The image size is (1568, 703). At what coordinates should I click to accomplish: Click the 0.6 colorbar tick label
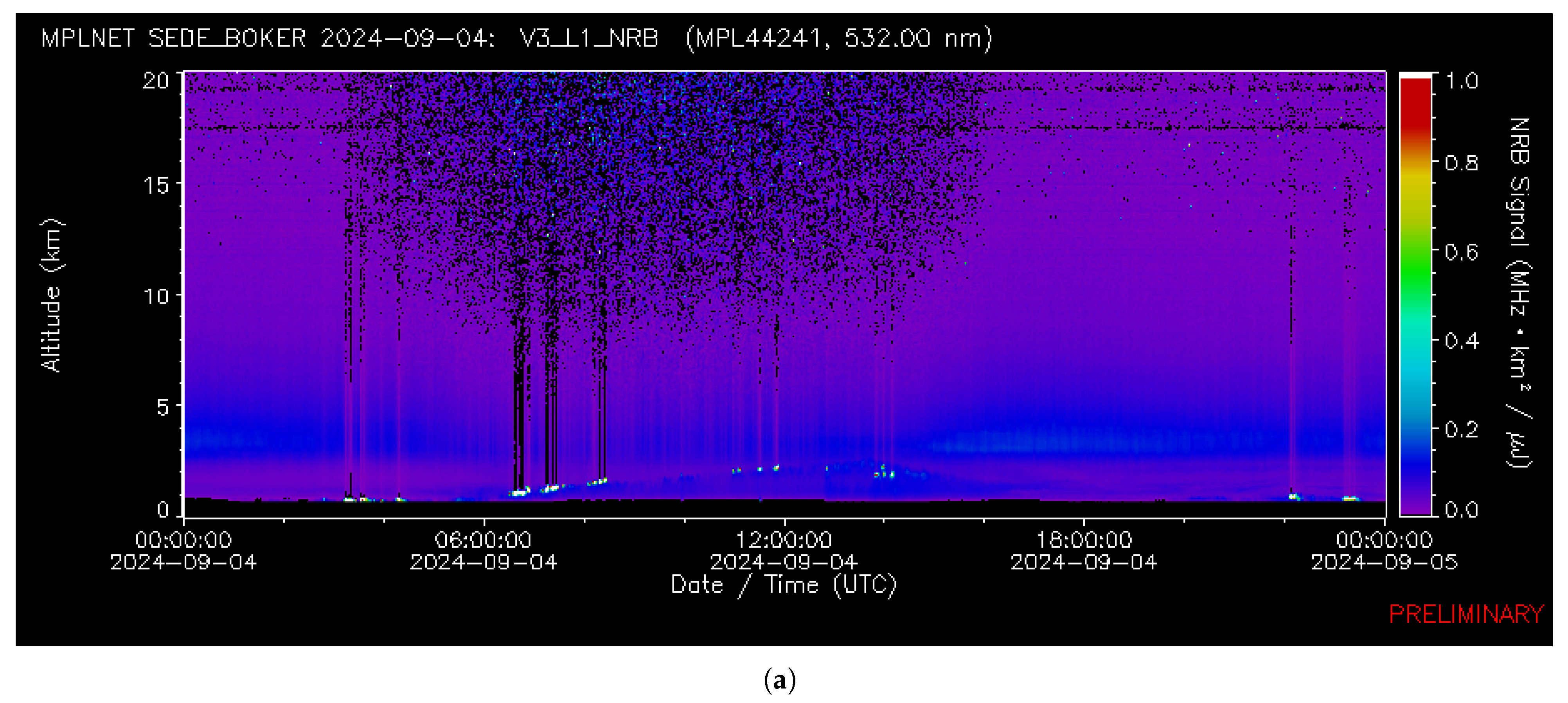coord(1462,252)
